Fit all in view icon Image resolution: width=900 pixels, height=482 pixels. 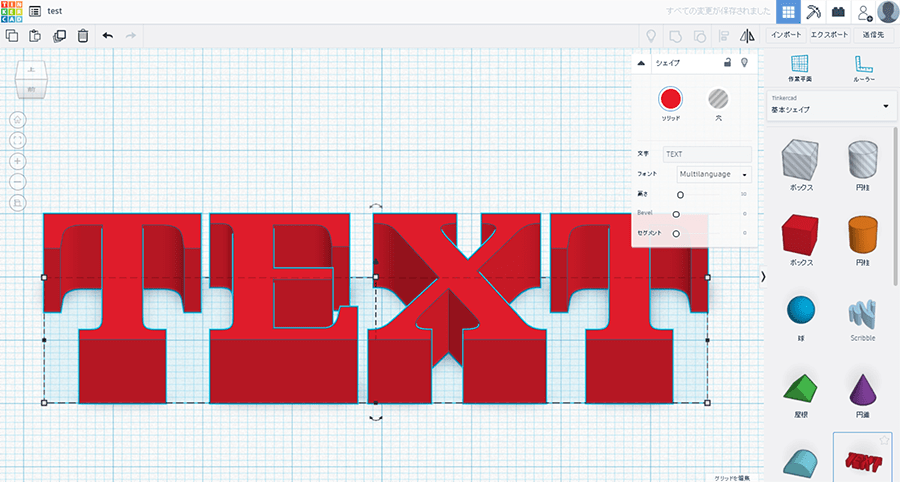pyautogui.click(x=18, y=141)
